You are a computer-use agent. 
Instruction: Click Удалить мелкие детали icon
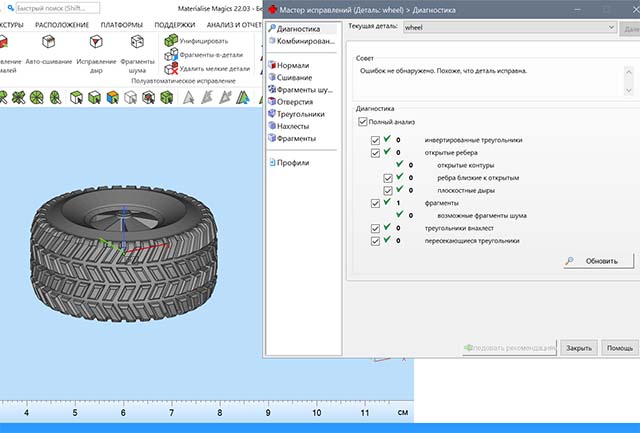[171, 69]
